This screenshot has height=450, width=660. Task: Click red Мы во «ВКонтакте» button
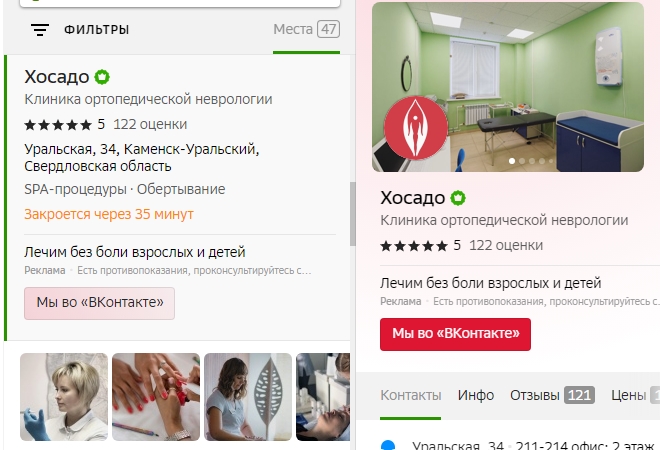455,334
